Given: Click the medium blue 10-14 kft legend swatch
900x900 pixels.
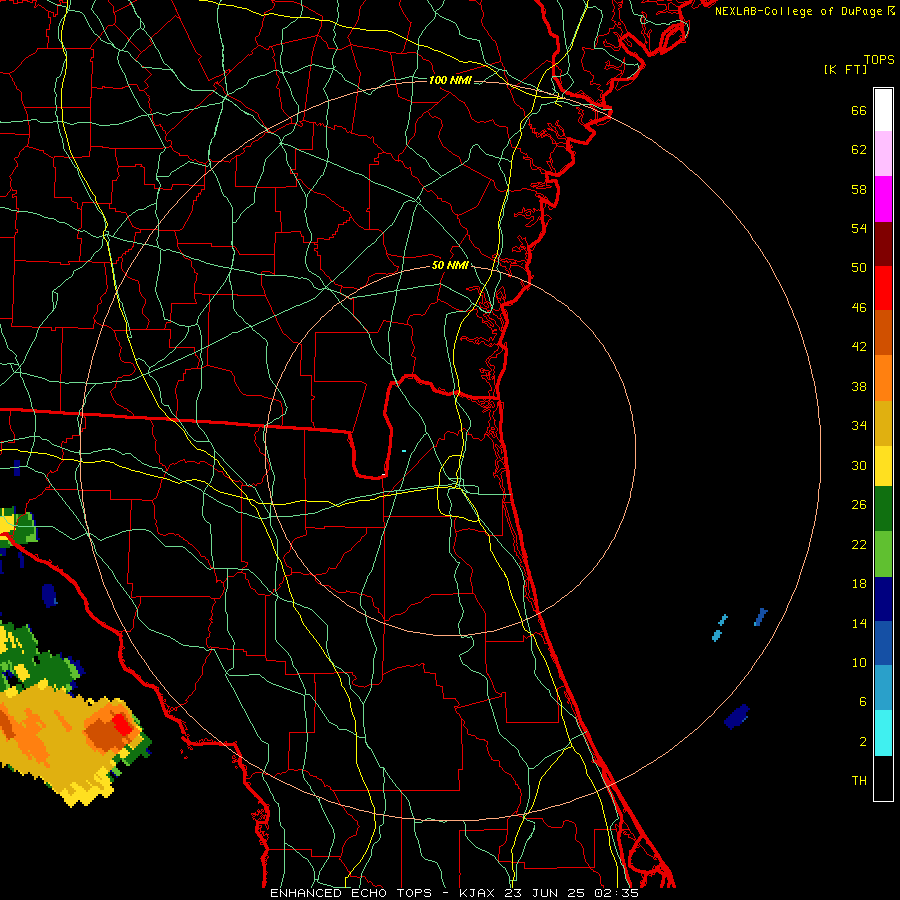Looking at the screenshot, I should point(883,643).
